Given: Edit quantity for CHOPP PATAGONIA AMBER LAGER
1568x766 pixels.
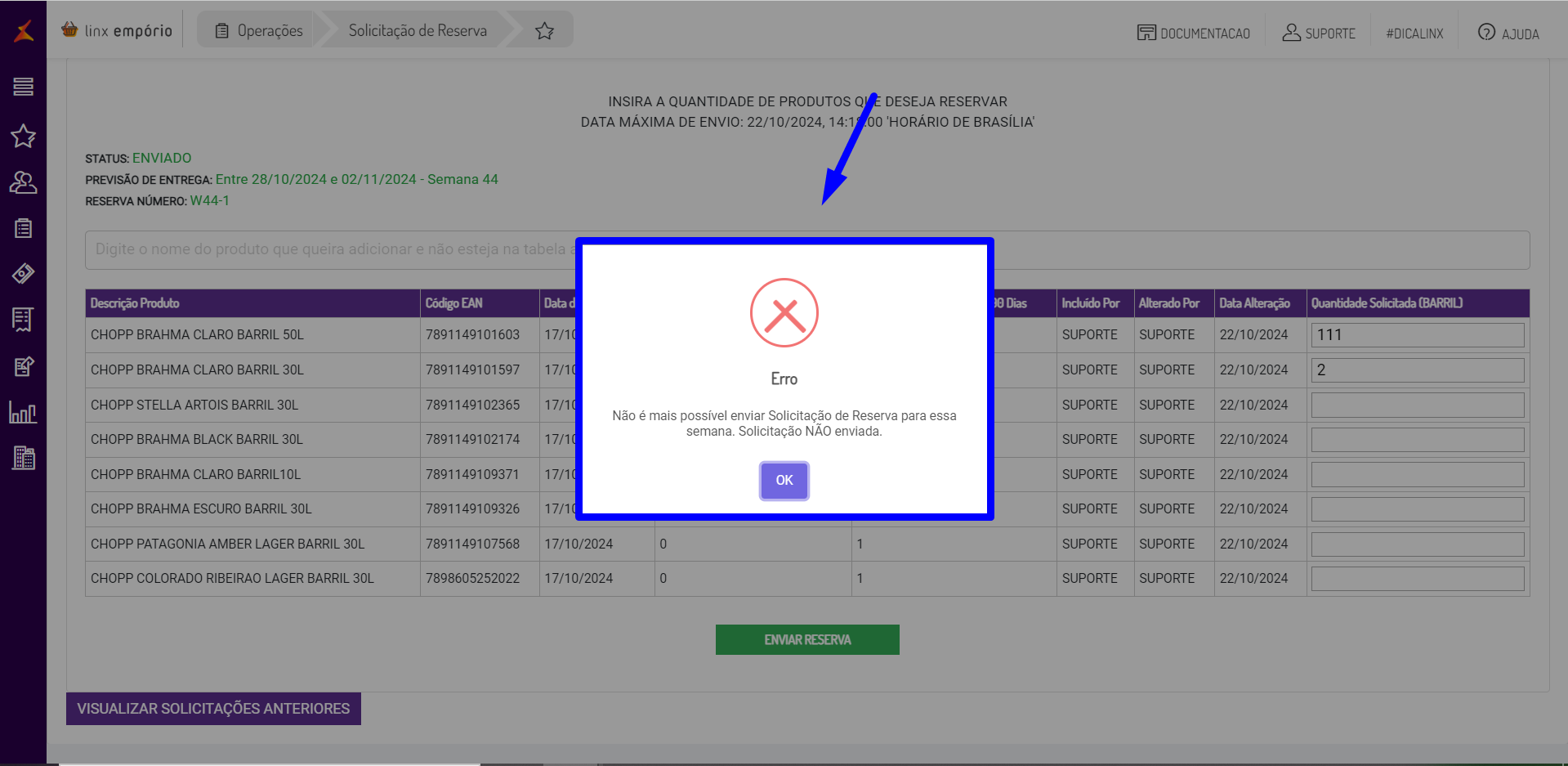Looking at the screenshot, I should 1418,544.
